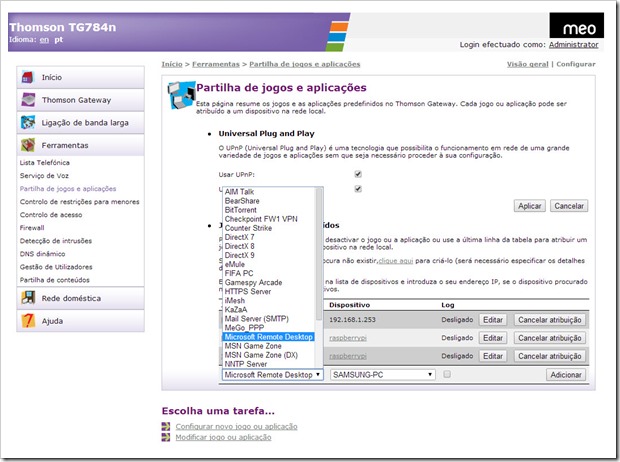Click the Ferramentas toolbox icon
Image resolution: width=620 pixels, height=462 pixels.
pyautogui.click(x=28, y=145)
